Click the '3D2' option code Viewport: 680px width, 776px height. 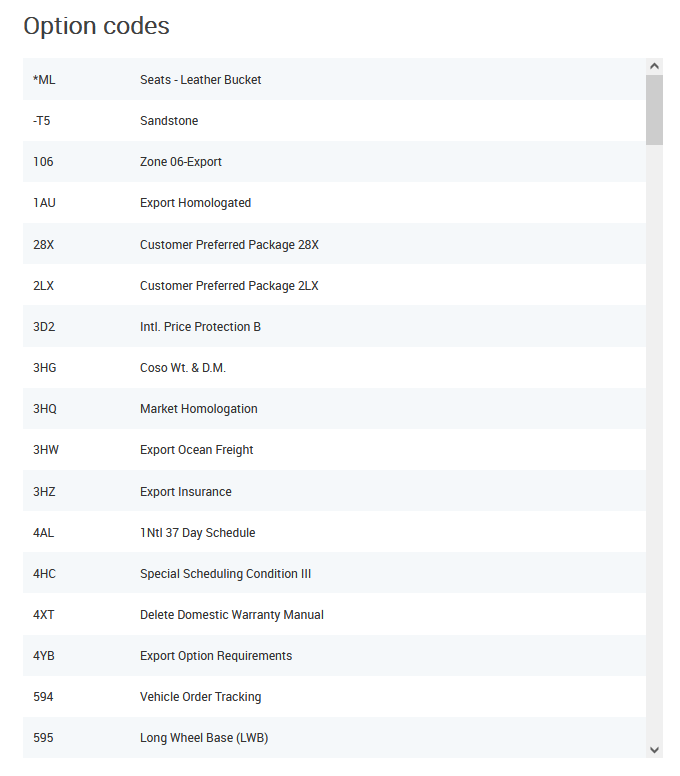point(44,327)
